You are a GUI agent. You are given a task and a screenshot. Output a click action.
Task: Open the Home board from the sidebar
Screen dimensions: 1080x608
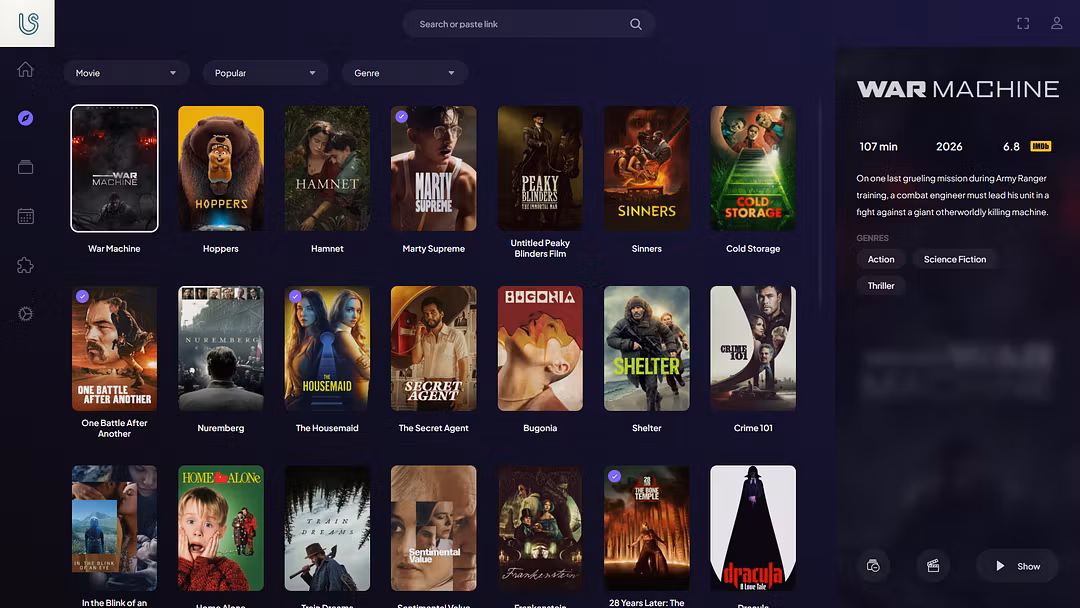coord(26,69)
